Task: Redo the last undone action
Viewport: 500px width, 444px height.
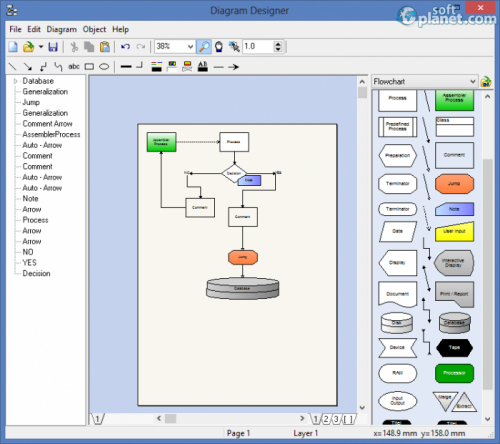Action: (141, 47)
